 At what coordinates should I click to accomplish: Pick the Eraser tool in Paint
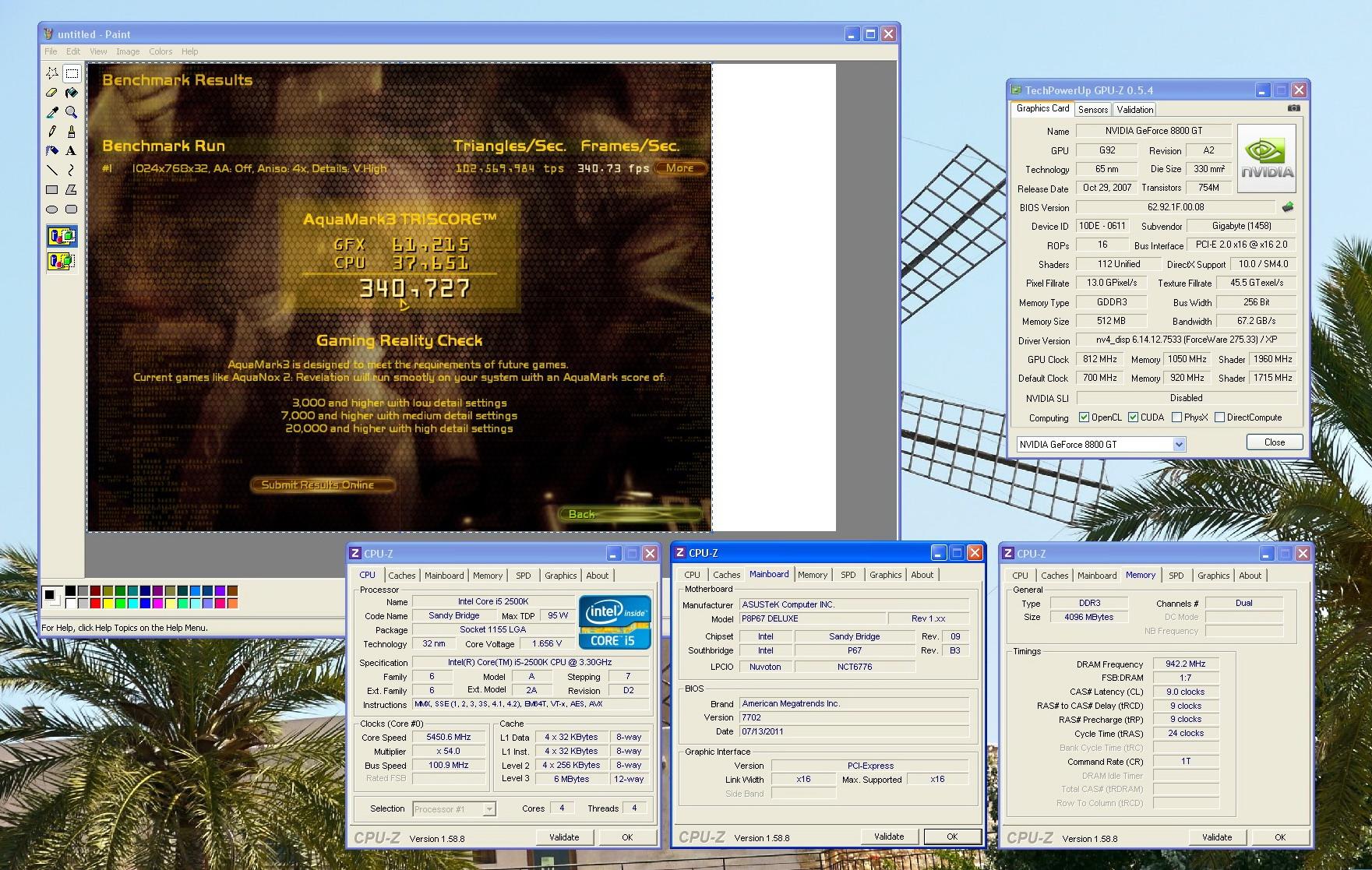(x=52, y=93)
